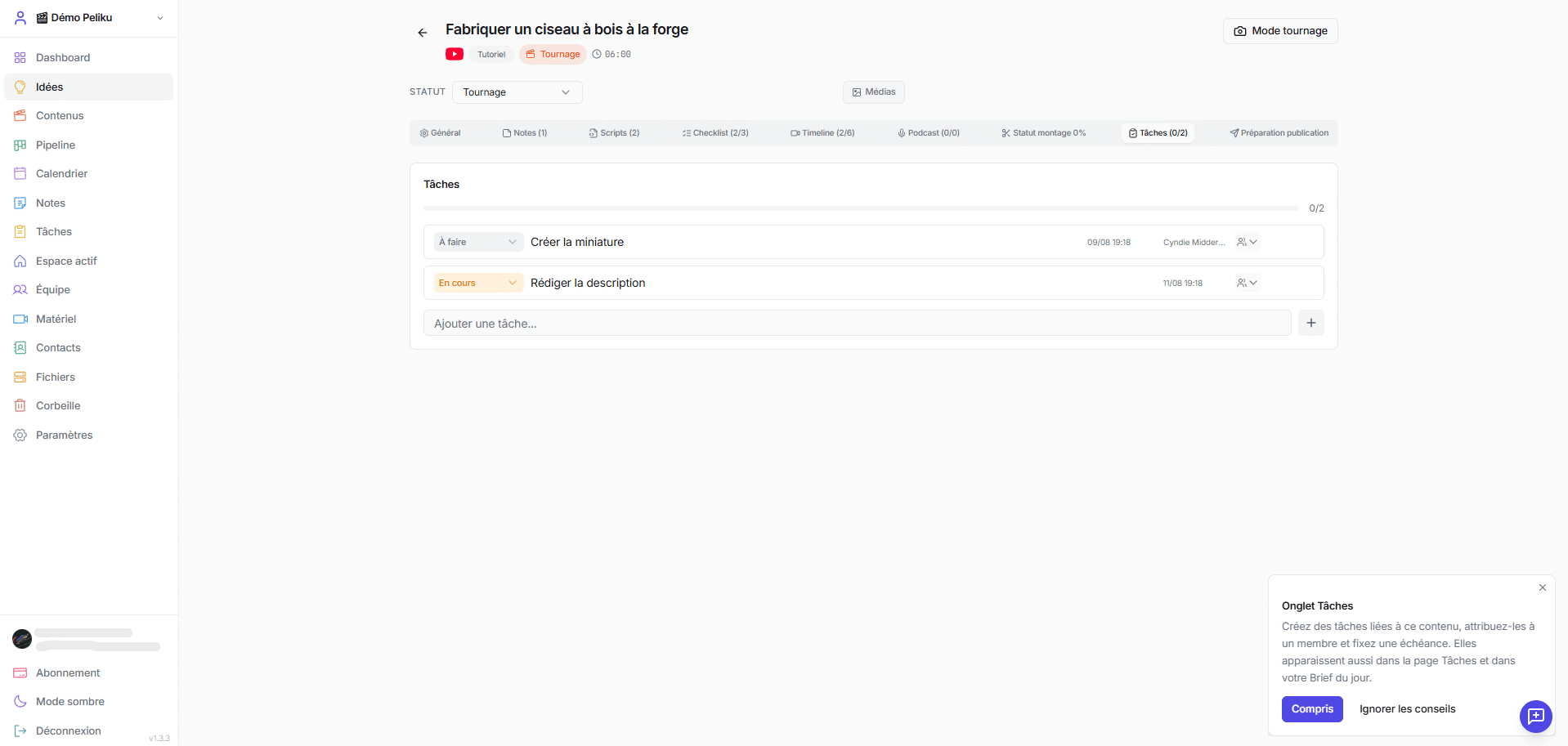This screenshot has height=746, width=1568.
Task: Open Tâches in the sidebar
Action: tap(89, 232)
